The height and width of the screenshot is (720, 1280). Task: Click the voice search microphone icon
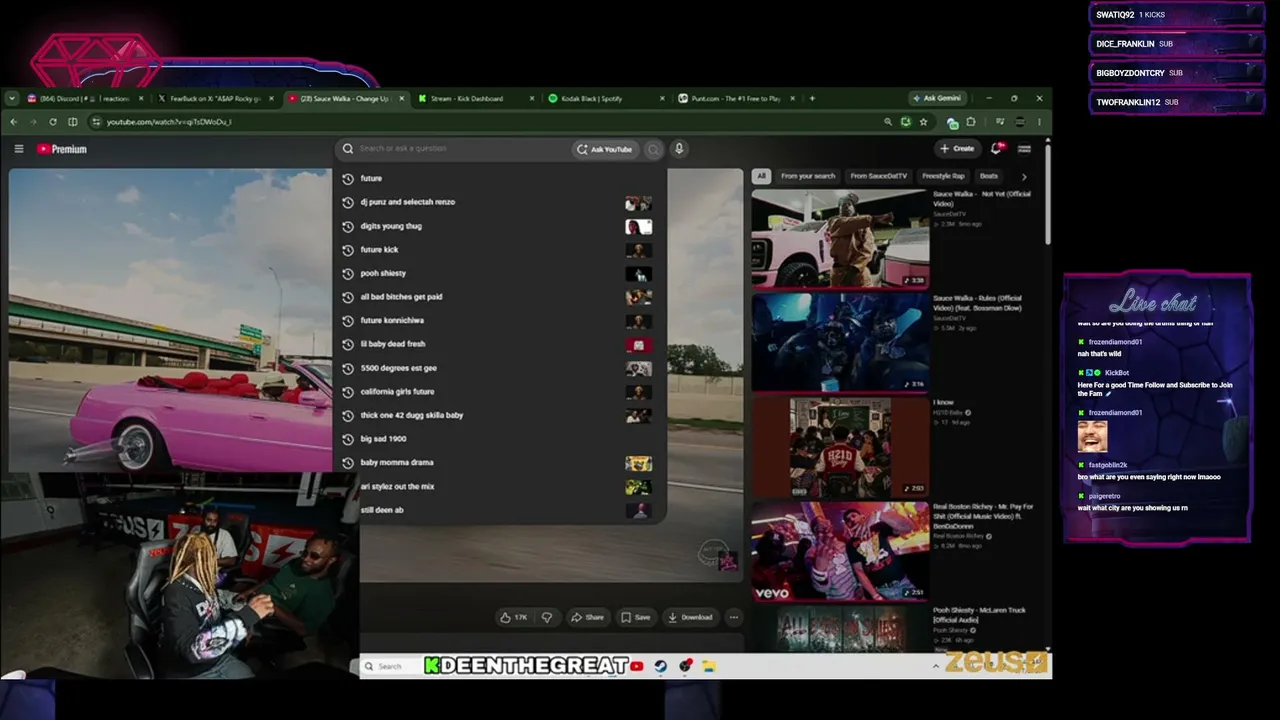click(x=679, y=149)
